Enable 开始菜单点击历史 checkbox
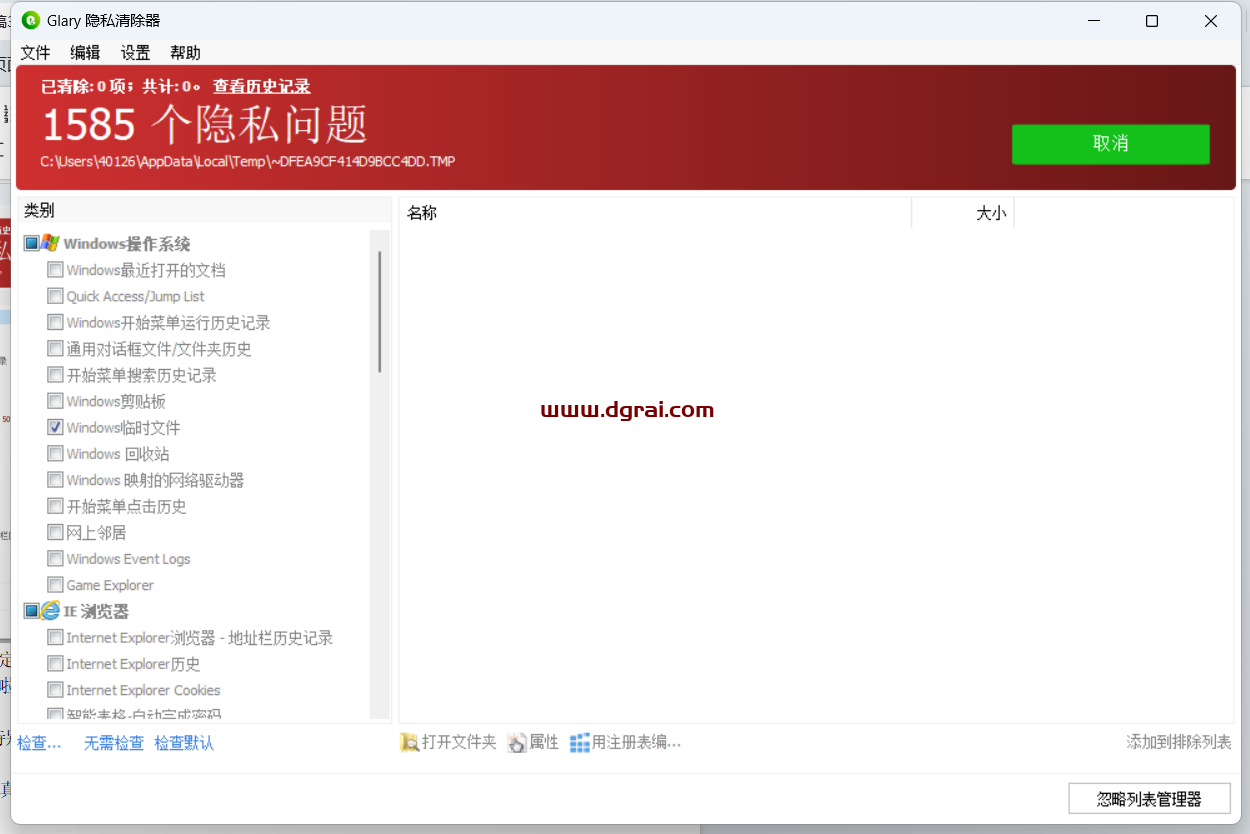 click(55, 506)
